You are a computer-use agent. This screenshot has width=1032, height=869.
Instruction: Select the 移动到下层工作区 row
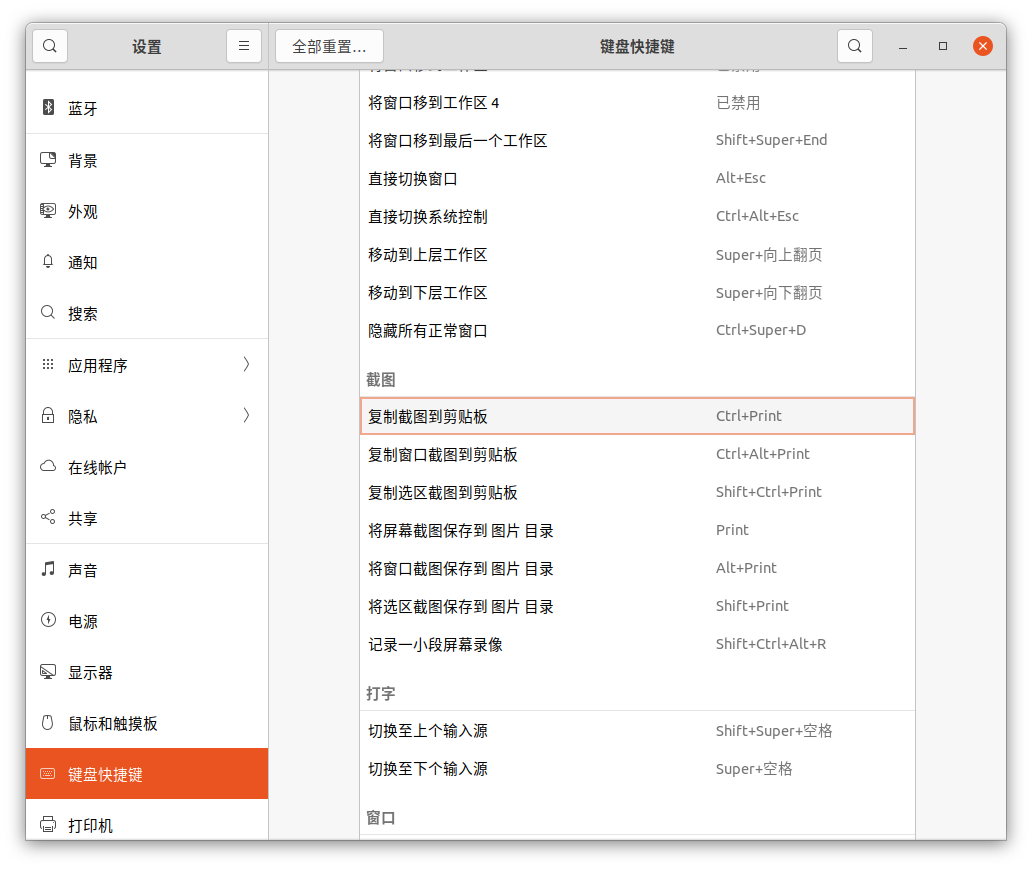(637, 292)
